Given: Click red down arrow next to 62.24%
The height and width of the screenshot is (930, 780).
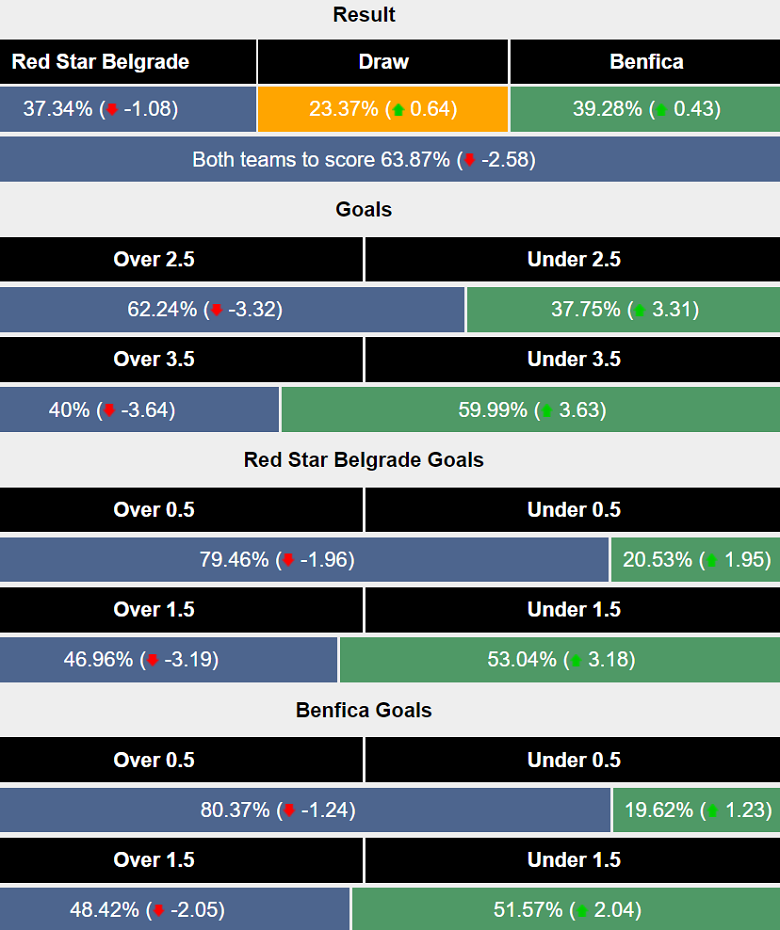Looking at the screenshot, I should point(215,310).
